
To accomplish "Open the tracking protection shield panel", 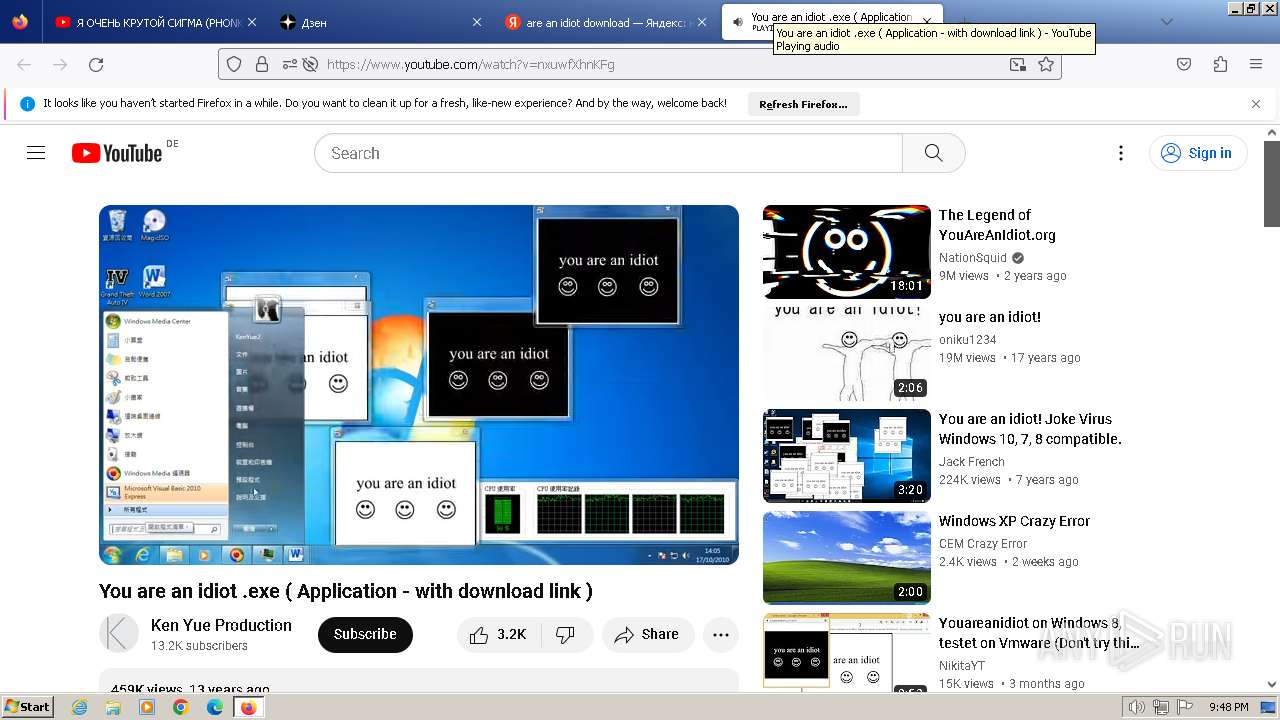I will click(234, 64).
